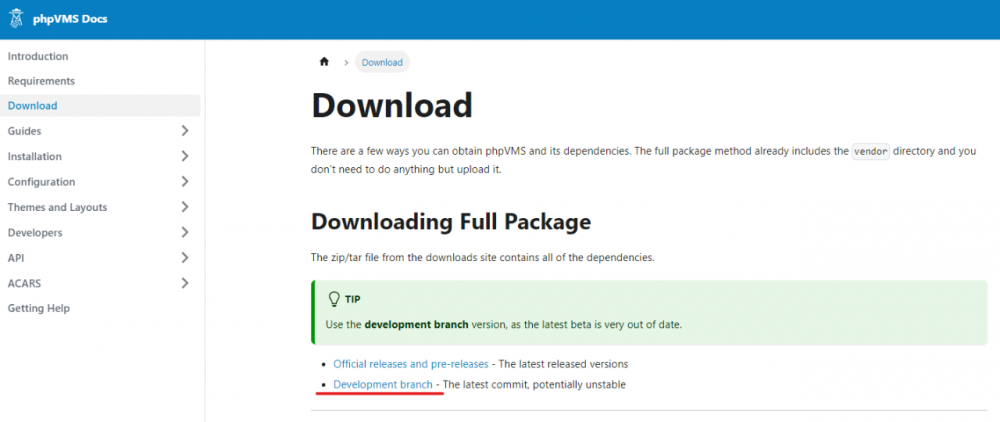
Task: Expand the ACARS section chevron
Action: 185,283
